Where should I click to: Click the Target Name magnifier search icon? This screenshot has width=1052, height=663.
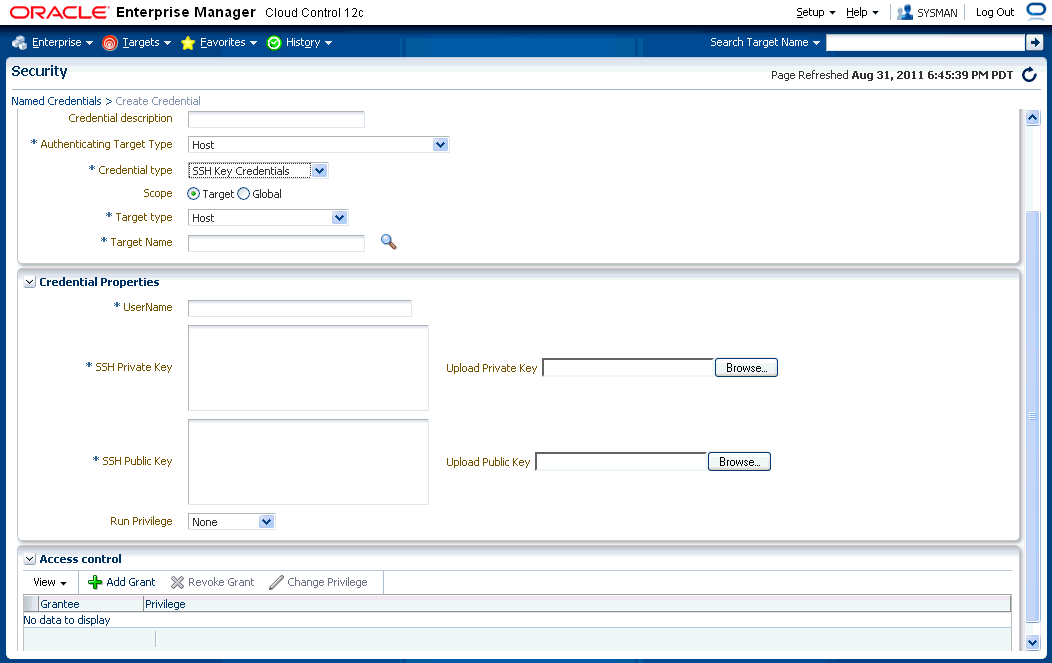tap(388, 242)
